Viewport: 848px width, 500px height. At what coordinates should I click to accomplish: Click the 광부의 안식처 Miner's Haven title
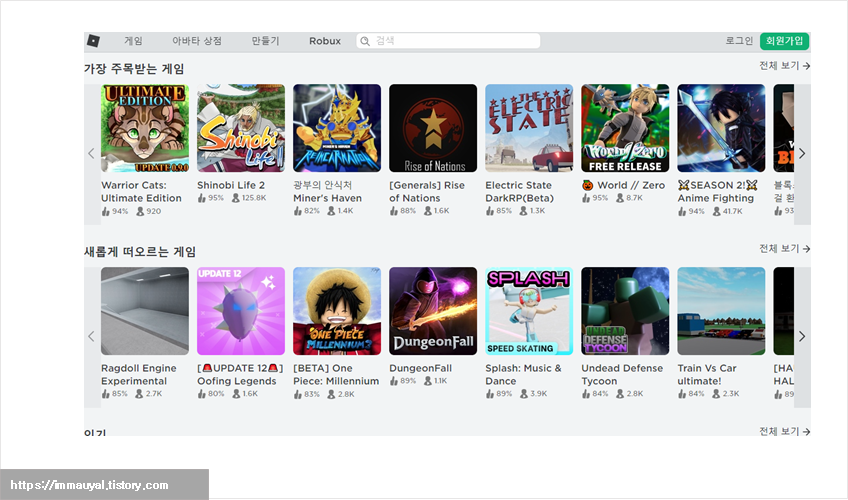[327, 191]
